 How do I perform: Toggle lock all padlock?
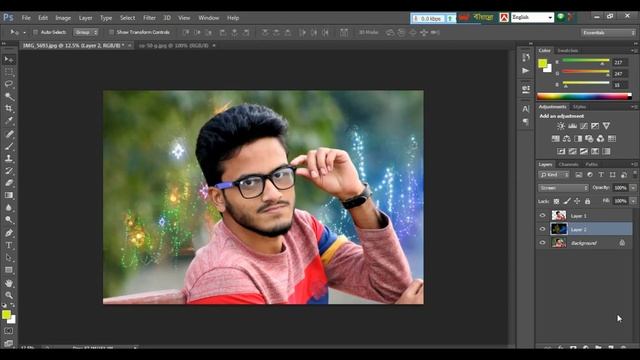pyautogui.click(x=587, y=201)
